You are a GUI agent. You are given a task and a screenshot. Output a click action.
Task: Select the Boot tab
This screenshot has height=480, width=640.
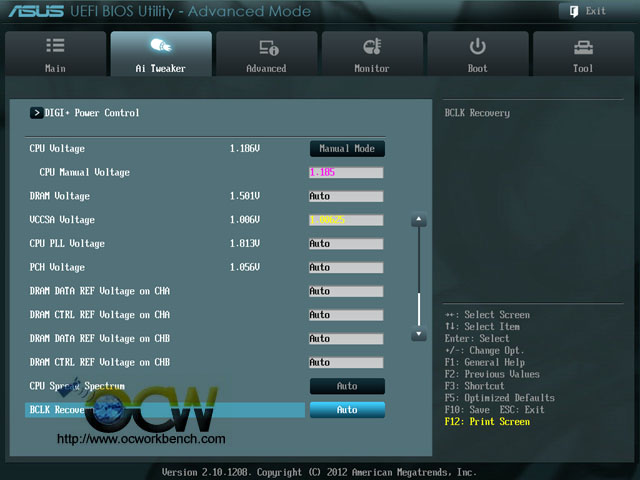478,53
